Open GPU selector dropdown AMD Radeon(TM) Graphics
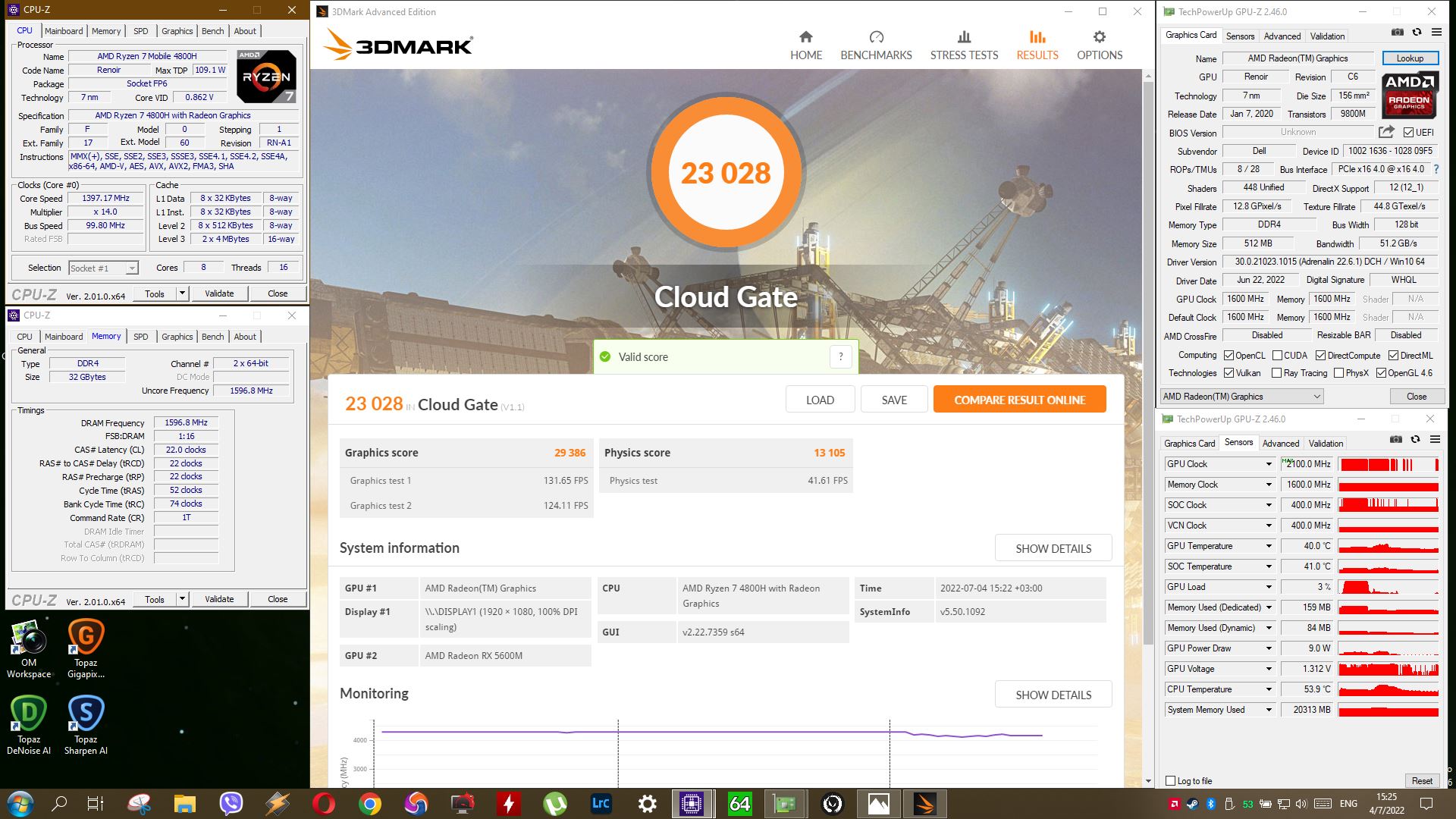The image size is (1456, 819). pyautogui.click(x=1241, y=397)
